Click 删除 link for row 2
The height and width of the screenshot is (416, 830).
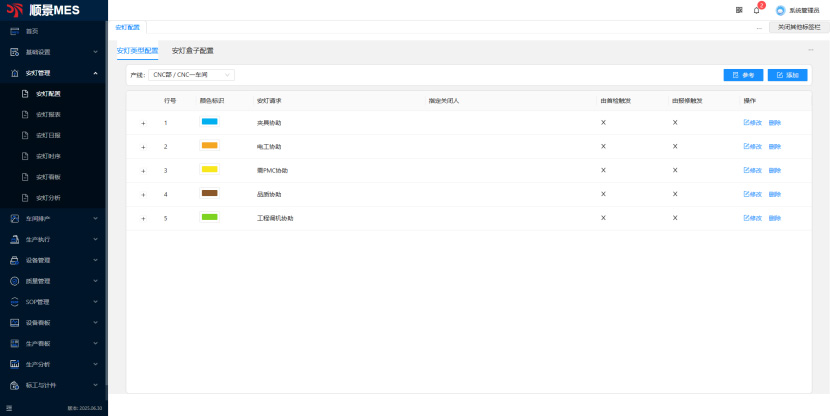pos(775,146)
